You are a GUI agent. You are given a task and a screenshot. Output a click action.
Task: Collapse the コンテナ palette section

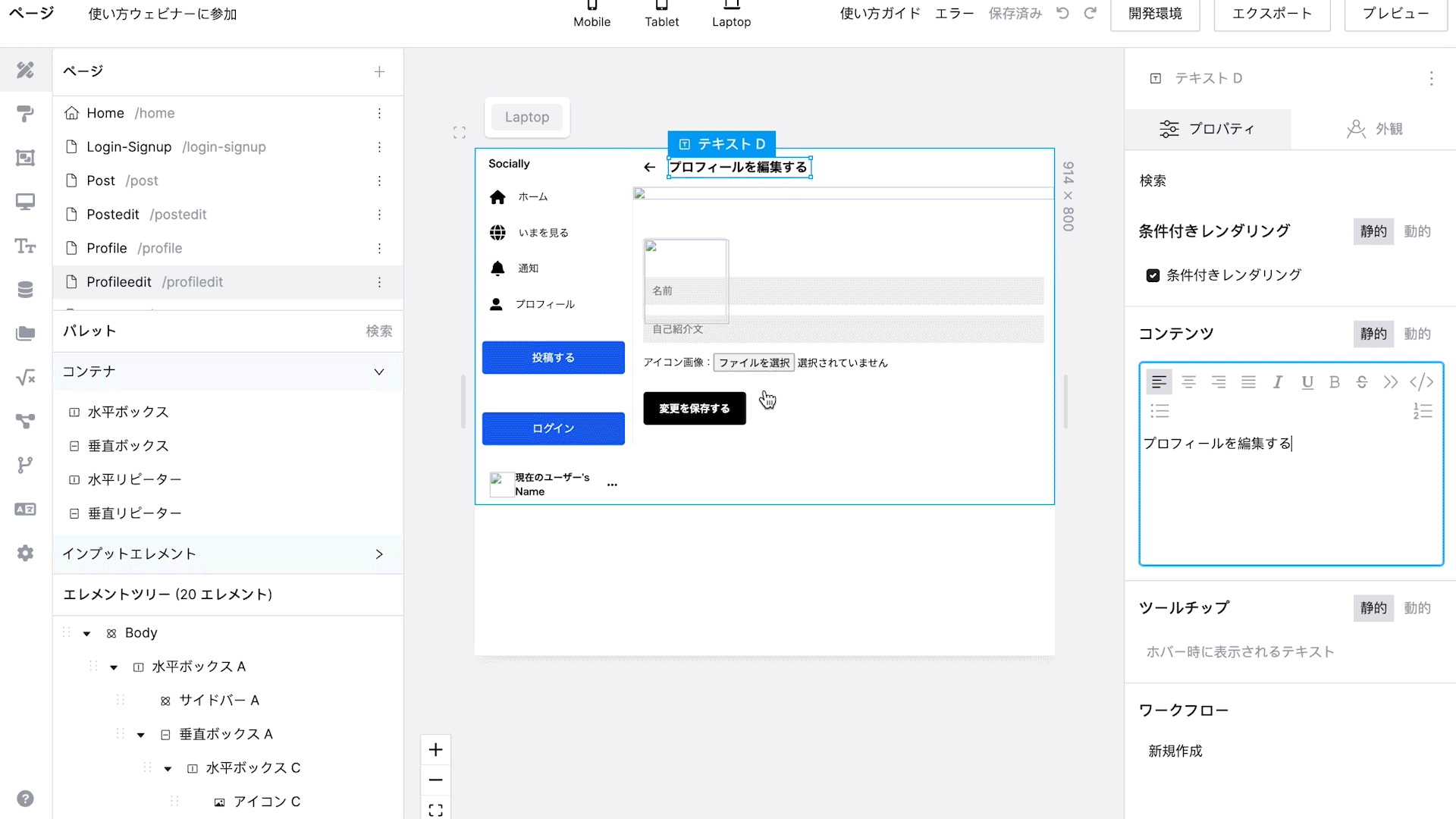coord(379,372)
